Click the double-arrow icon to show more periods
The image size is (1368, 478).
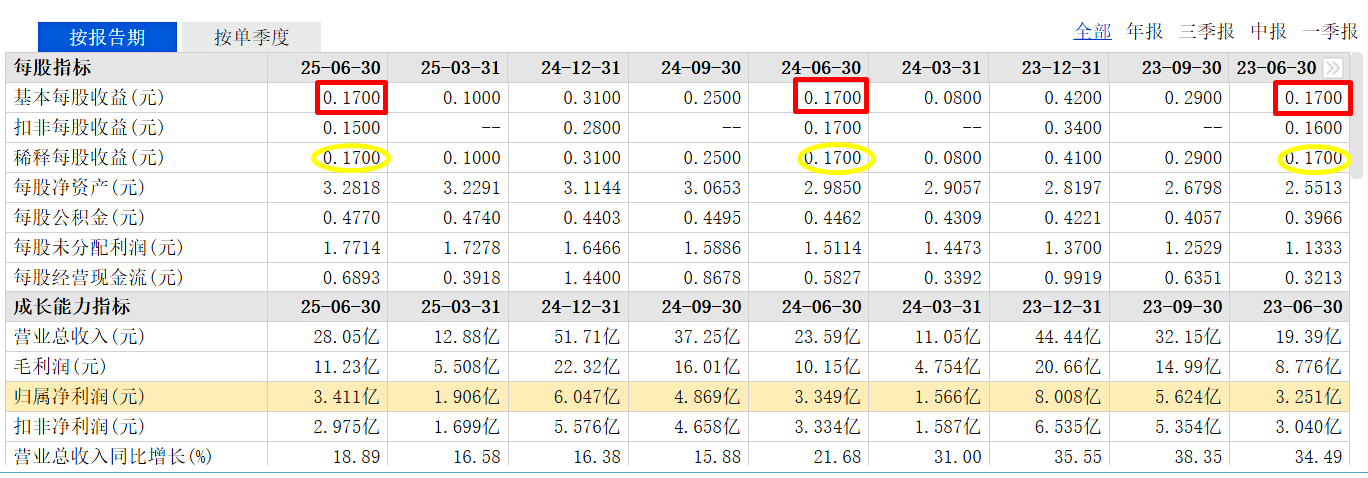1333,68
